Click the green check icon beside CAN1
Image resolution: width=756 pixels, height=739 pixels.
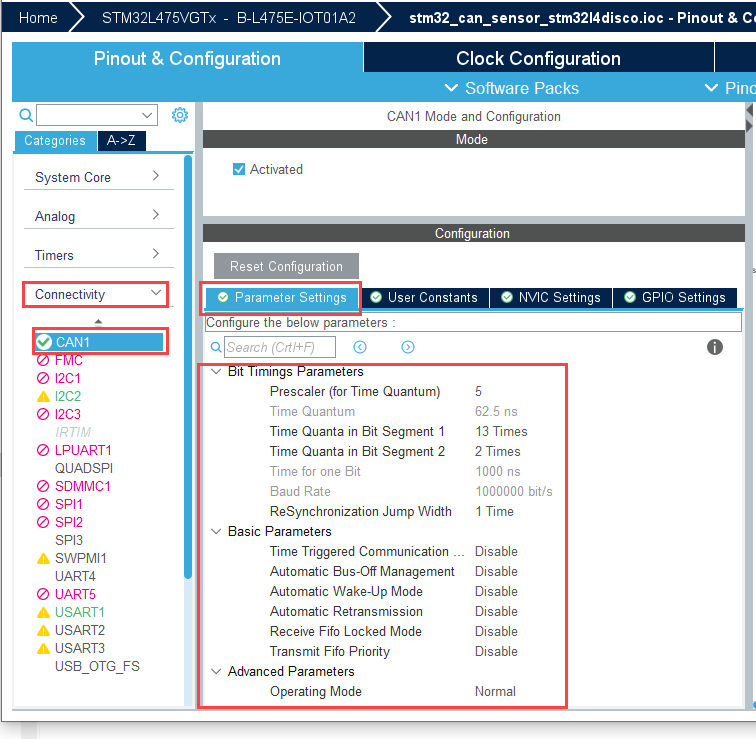point(44,342)
